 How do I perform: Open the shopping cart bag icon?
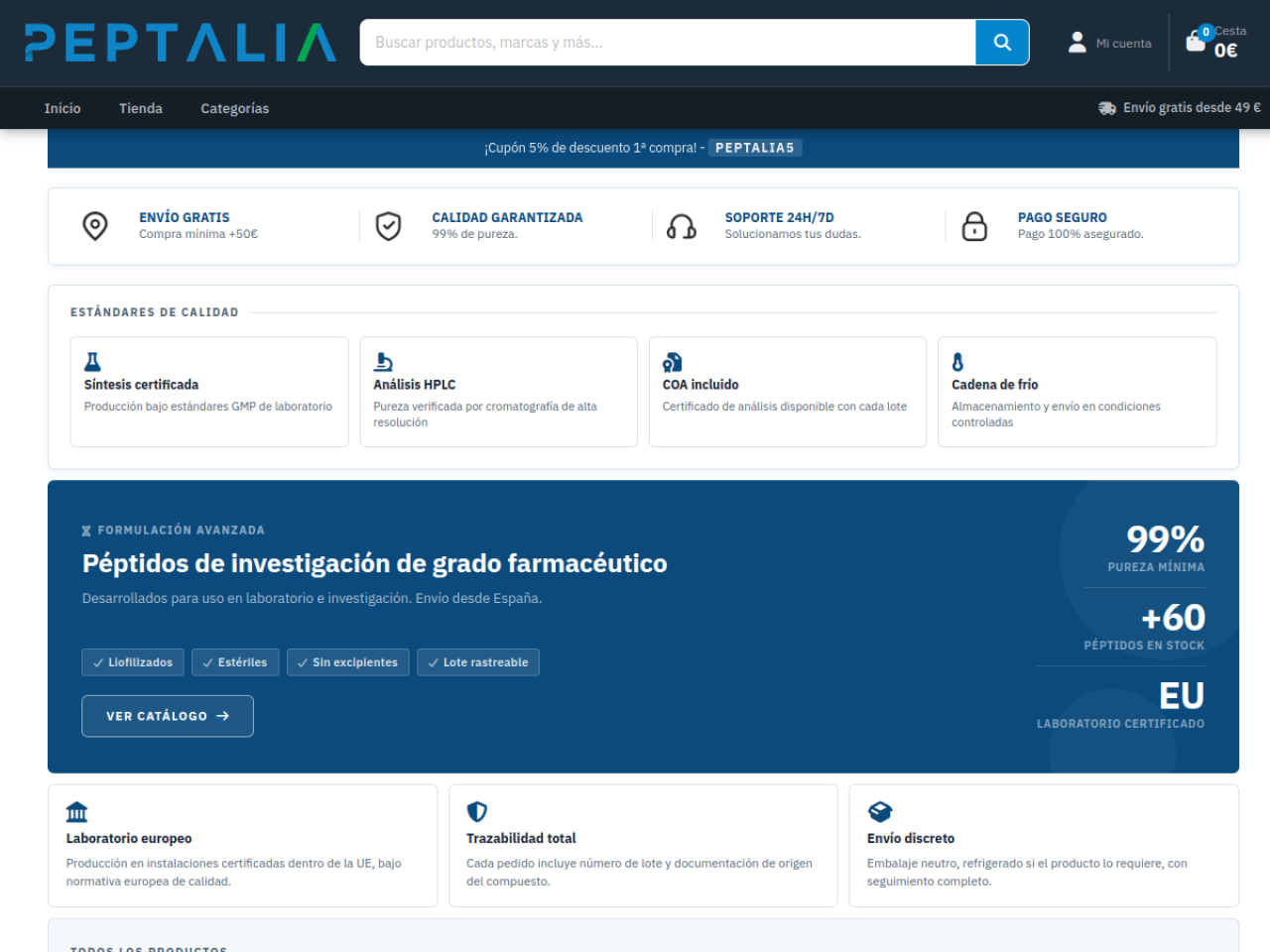pyautogui.click(x=1196, y=42)
